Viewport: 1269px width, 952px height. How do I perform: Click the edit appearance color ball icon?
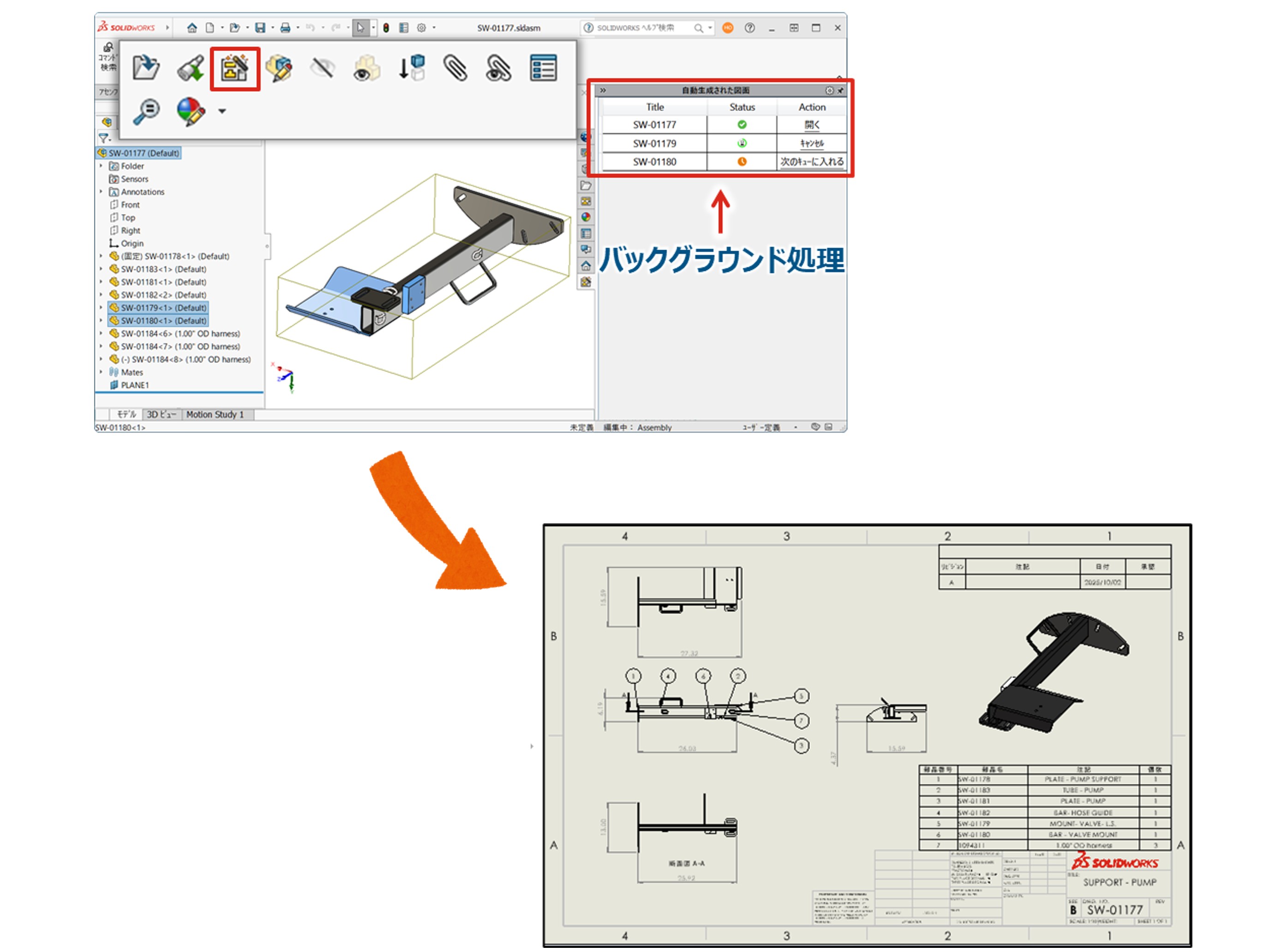191,111
